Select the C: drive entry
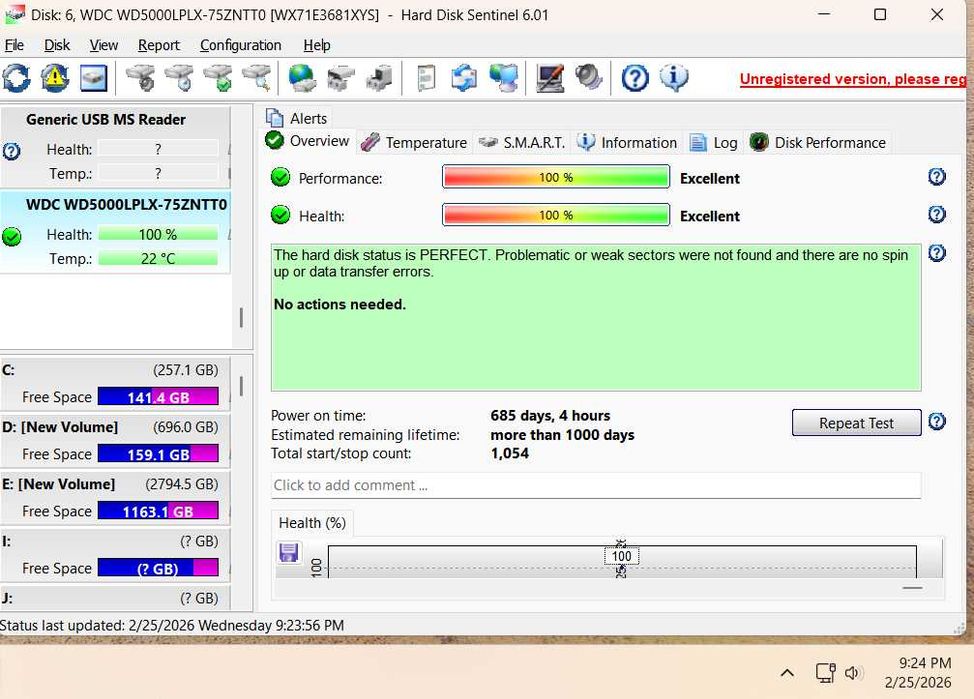This screenshot has height=699, width=974. pyautogui.click(x=115, y=383)
